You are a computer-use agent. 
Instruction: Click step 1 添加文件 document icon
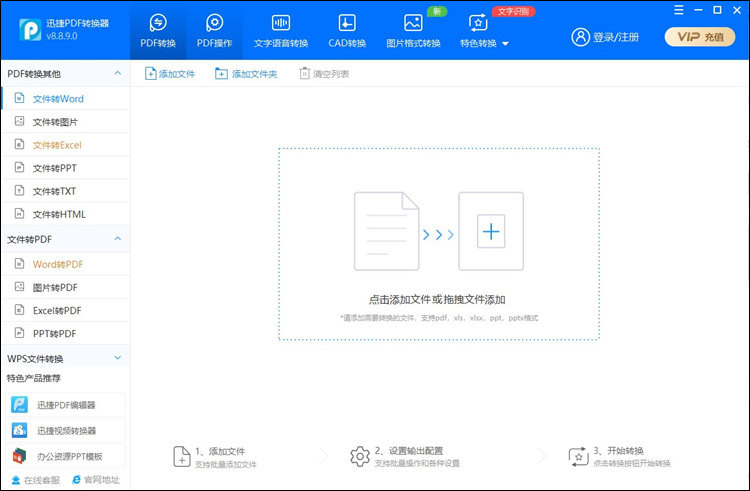tap(182, 457)
